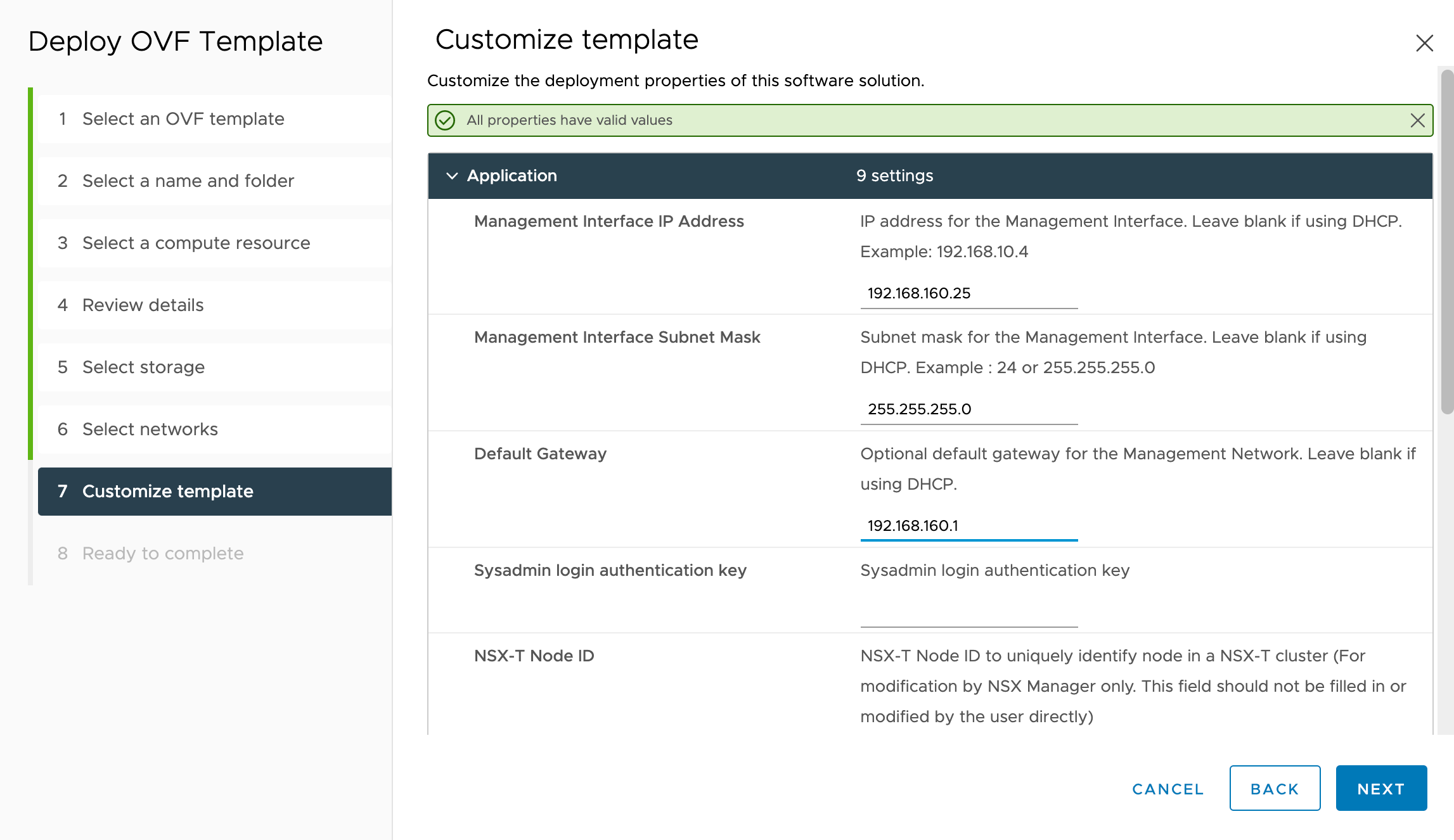Navigate to step 6 Select networks

[150, 430]
